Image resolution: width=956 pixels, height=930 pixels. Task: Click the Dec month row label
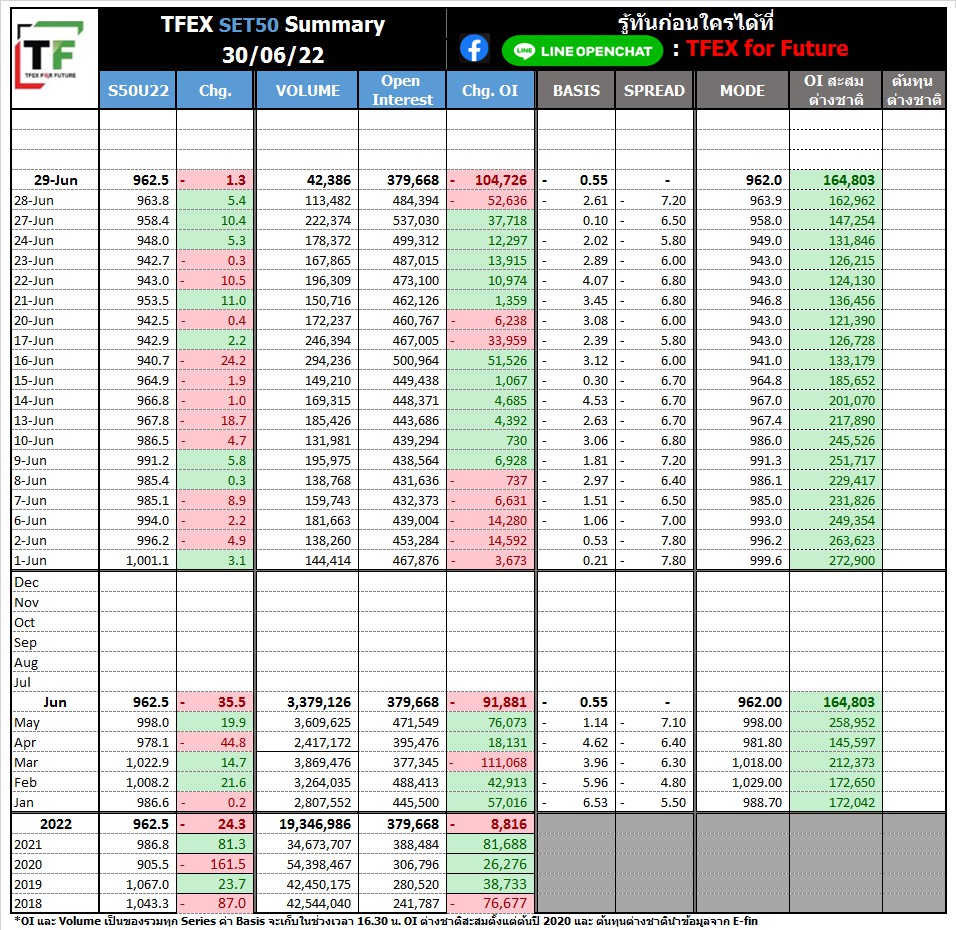tap(26, 582)
